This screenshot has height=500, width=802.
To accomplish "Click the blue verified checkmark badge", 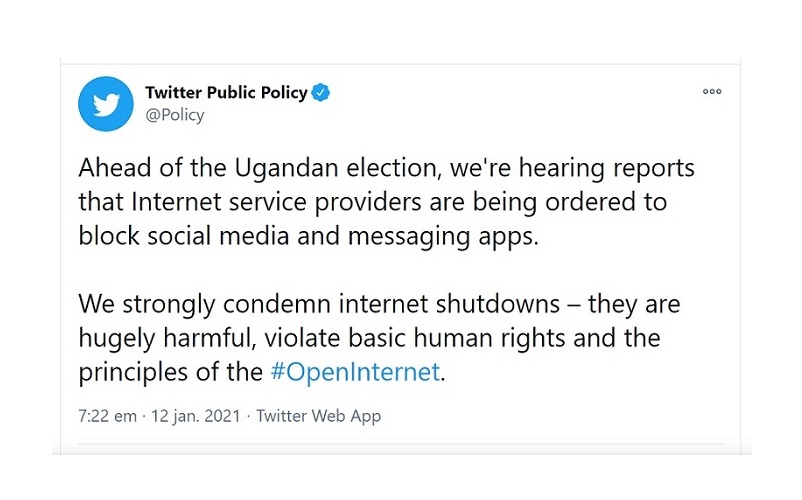I will tap(321, 93).
